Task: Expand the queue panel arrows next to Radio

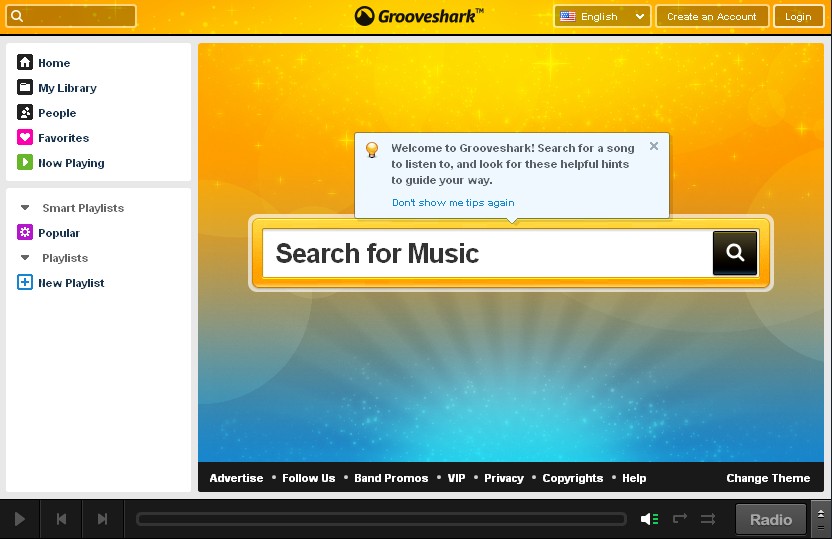Action: [x=821, y=519]
